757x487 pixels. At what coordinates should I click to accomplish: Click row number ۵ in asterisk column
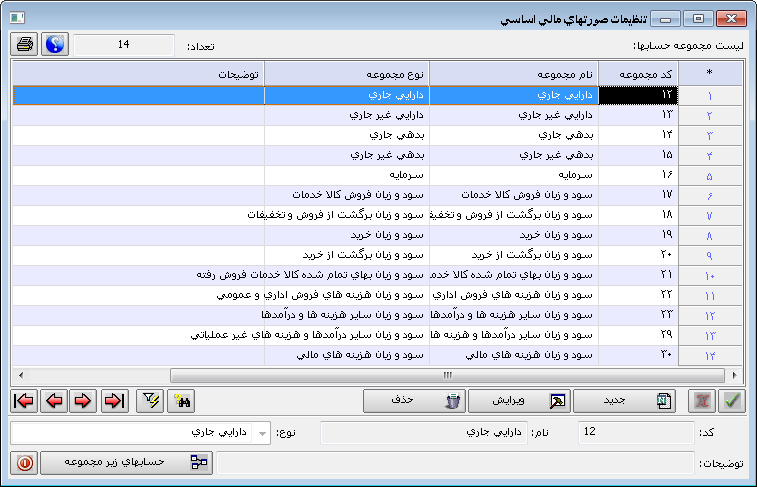pyautogui.click(x=710, y=176)
